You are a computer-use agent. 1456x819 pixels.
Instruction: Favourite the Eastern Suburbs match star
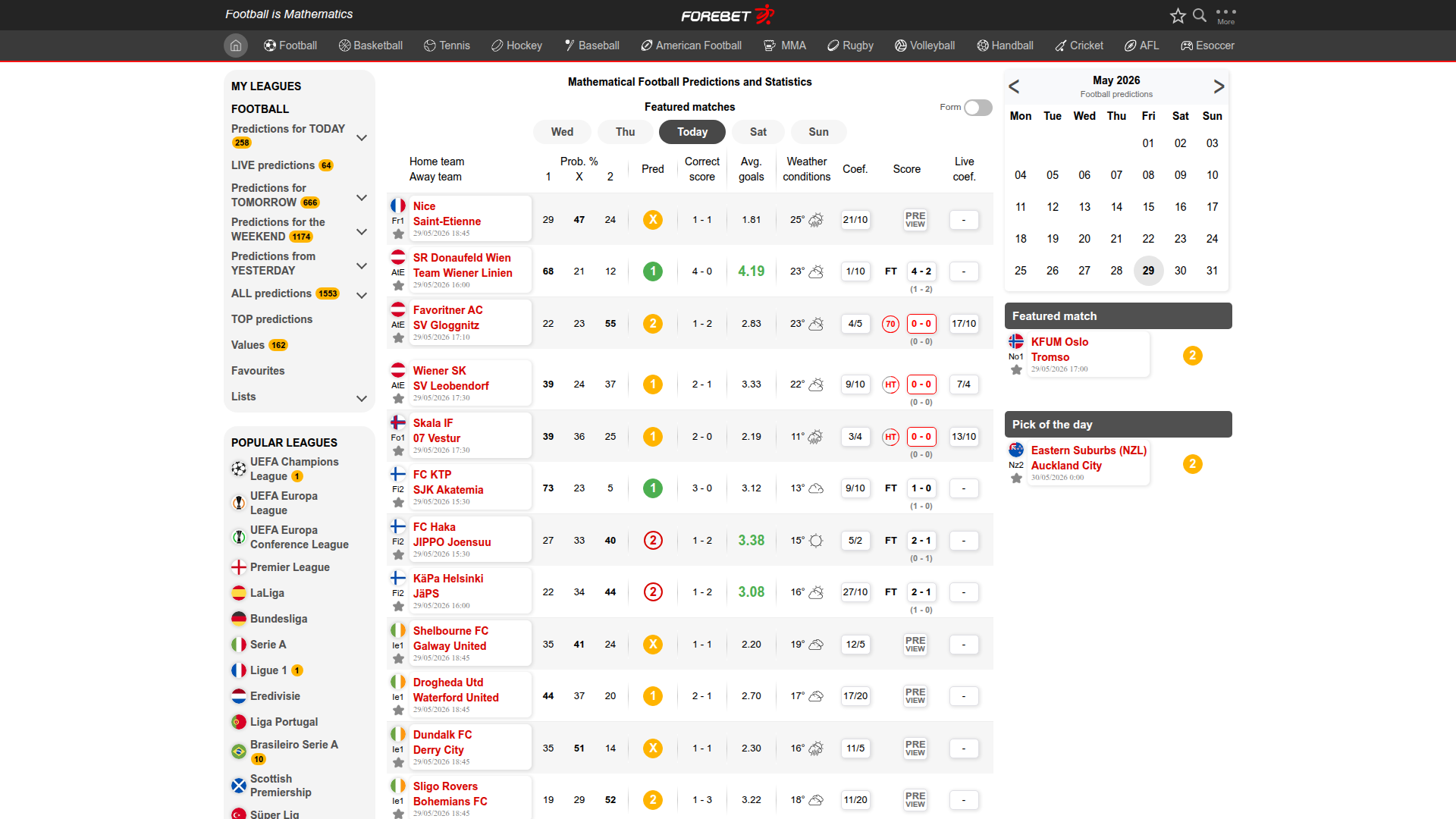tap(1016, 479)
